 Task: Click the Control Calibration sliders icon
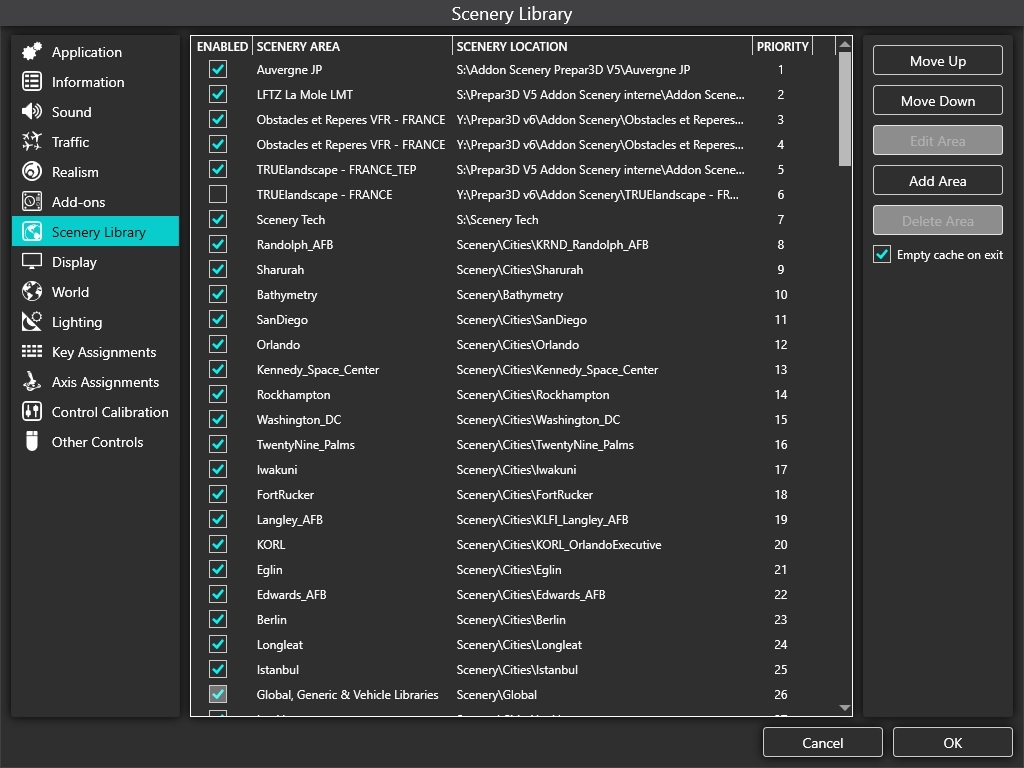coord(32,412)
